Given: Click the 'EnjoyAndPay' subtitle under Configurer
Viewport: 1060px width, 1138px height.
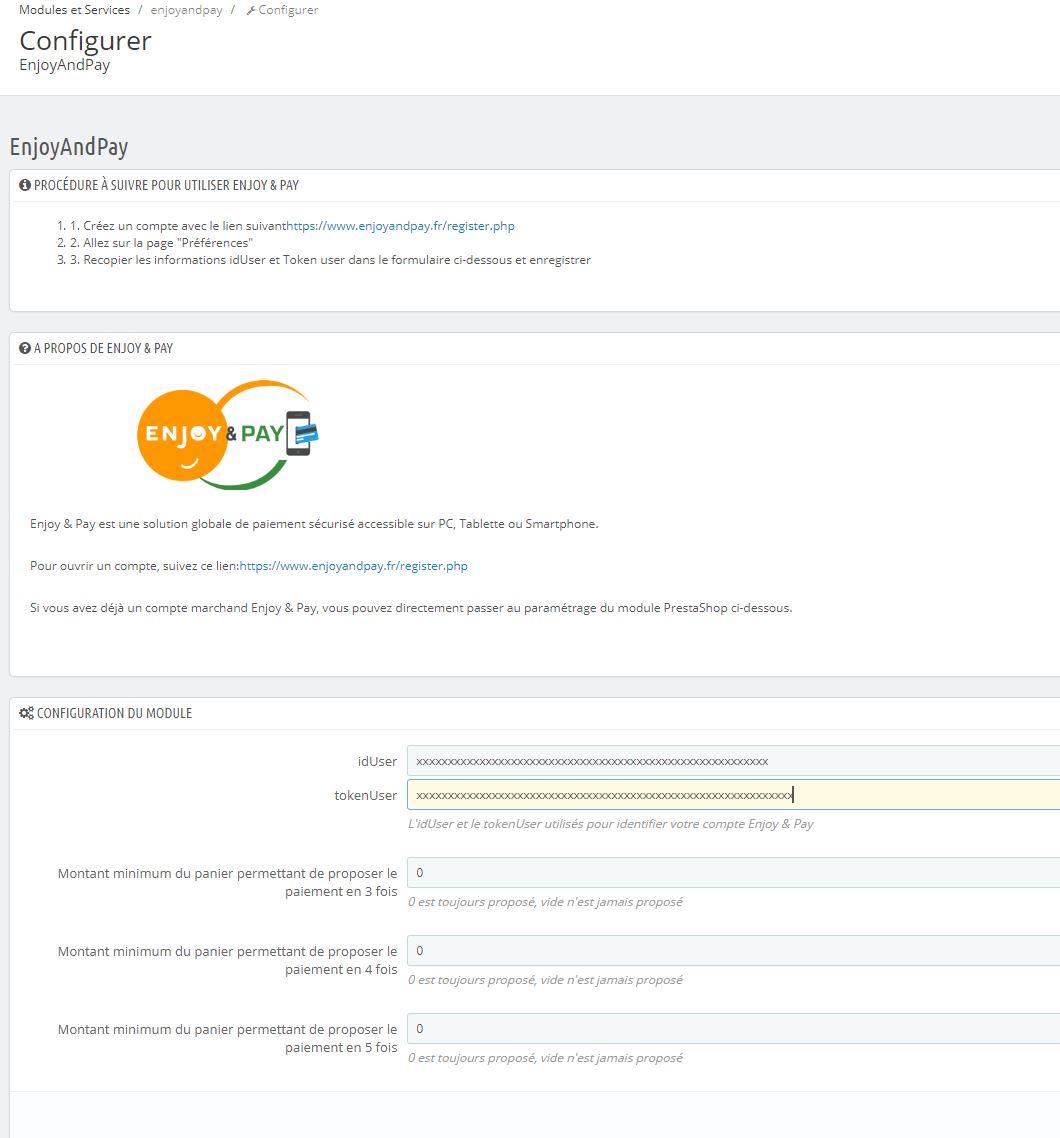Looking at the screenshot, I should tap(65, 65).
